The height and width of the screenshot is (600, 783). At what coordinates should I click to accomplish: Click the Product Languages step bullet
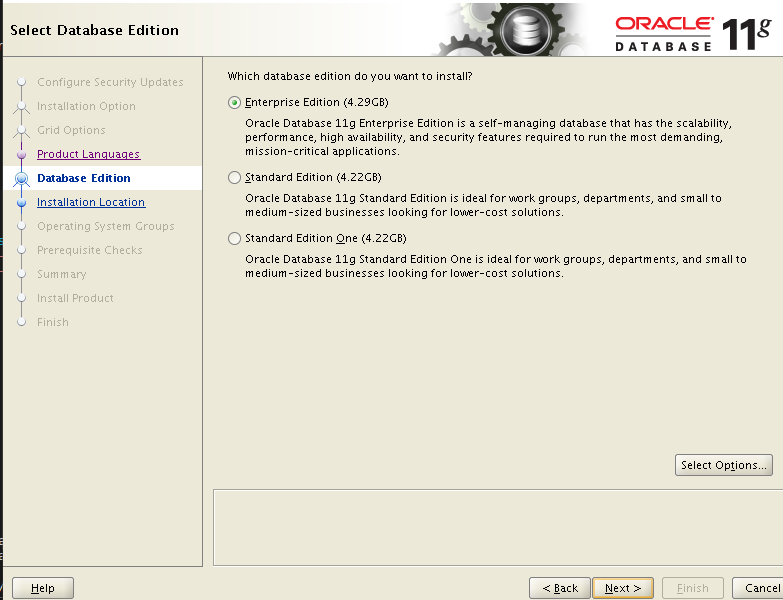click(21, 155)
